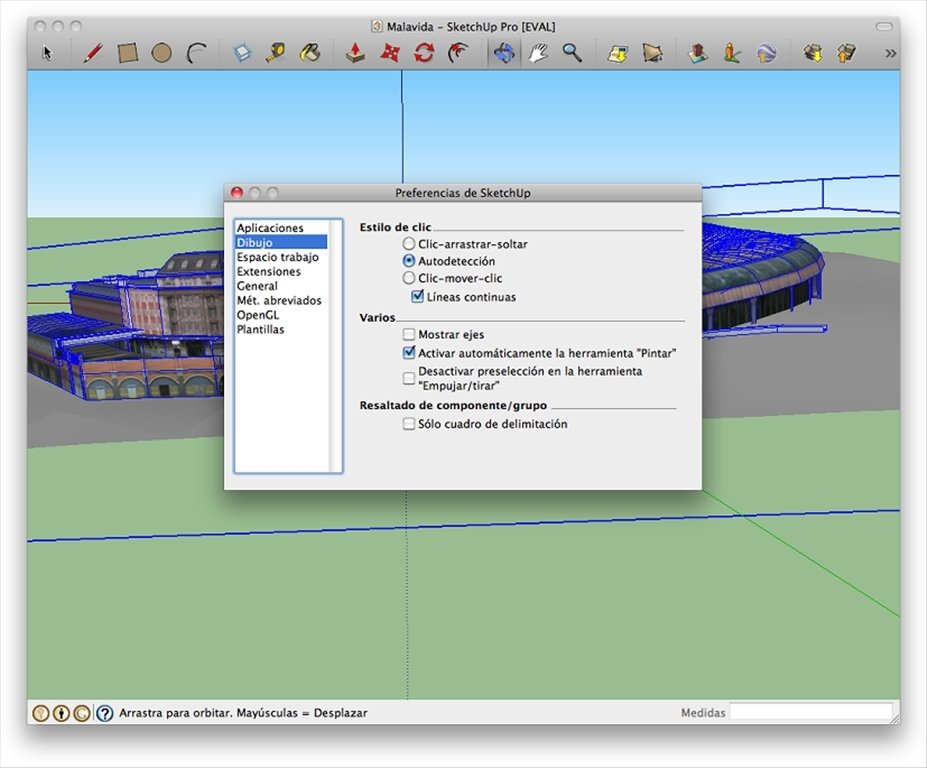The height and width of the screenshot is (768, 927).
Task: Open OpenGL preferences category
Action: [281, 315]
